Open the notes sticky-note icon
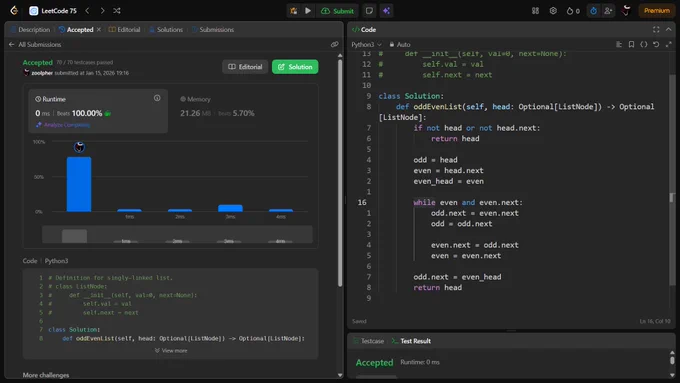680x383 pixels. click(369, 11)
